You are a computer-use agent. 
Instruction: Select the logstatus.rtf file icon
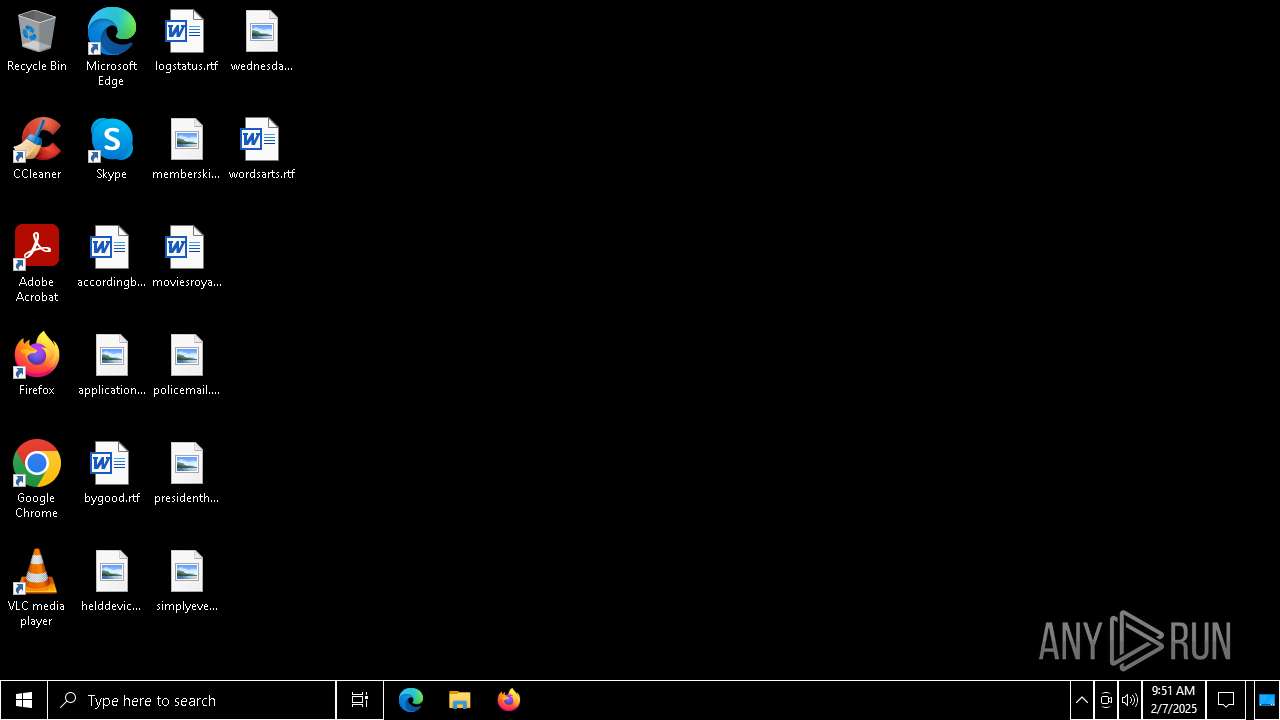186,41
